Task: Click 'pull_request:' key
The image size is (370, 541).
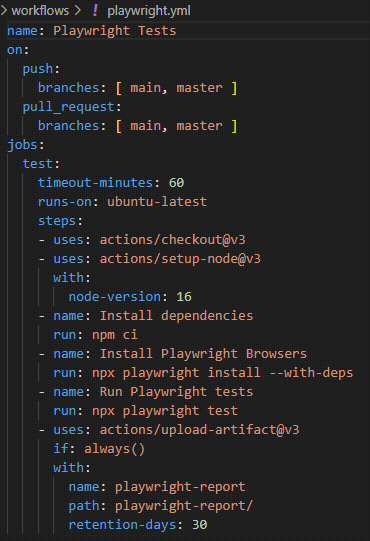Action: pyautogui.click(x=72, y=107)
